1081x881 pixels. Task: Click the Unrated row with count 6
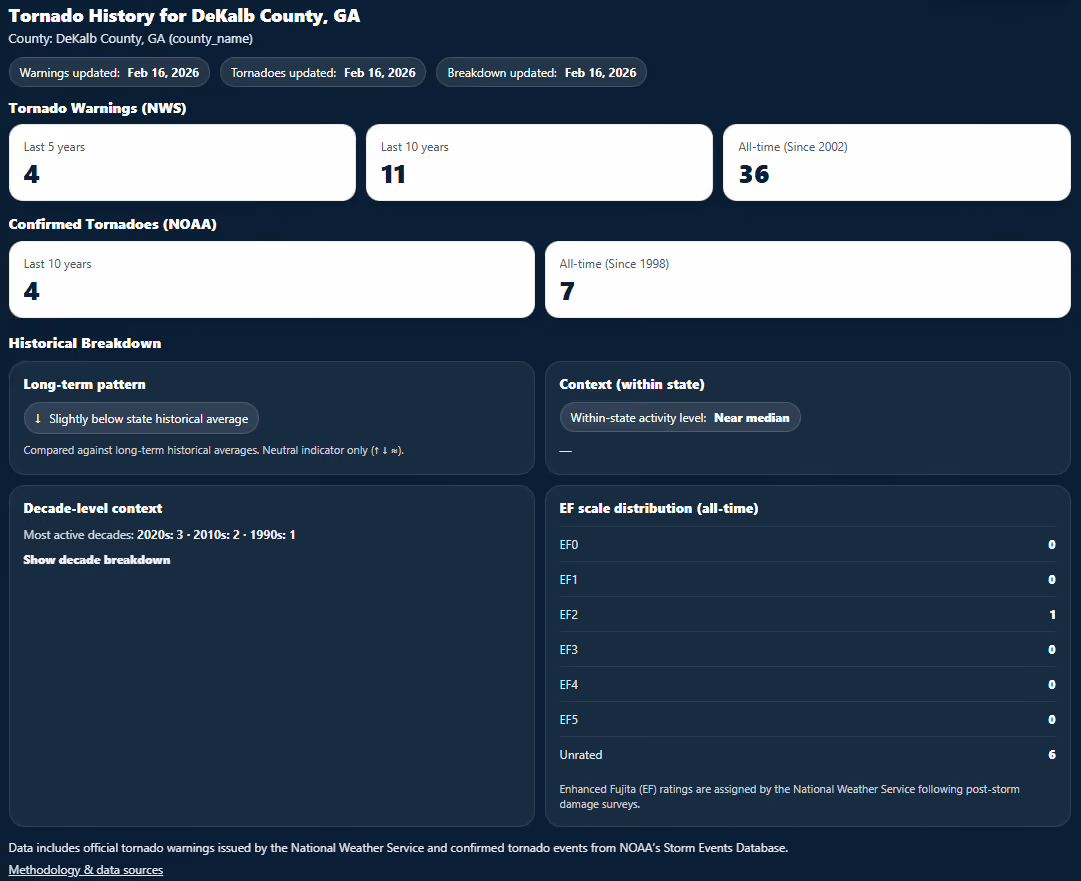(x=807, y=755)
